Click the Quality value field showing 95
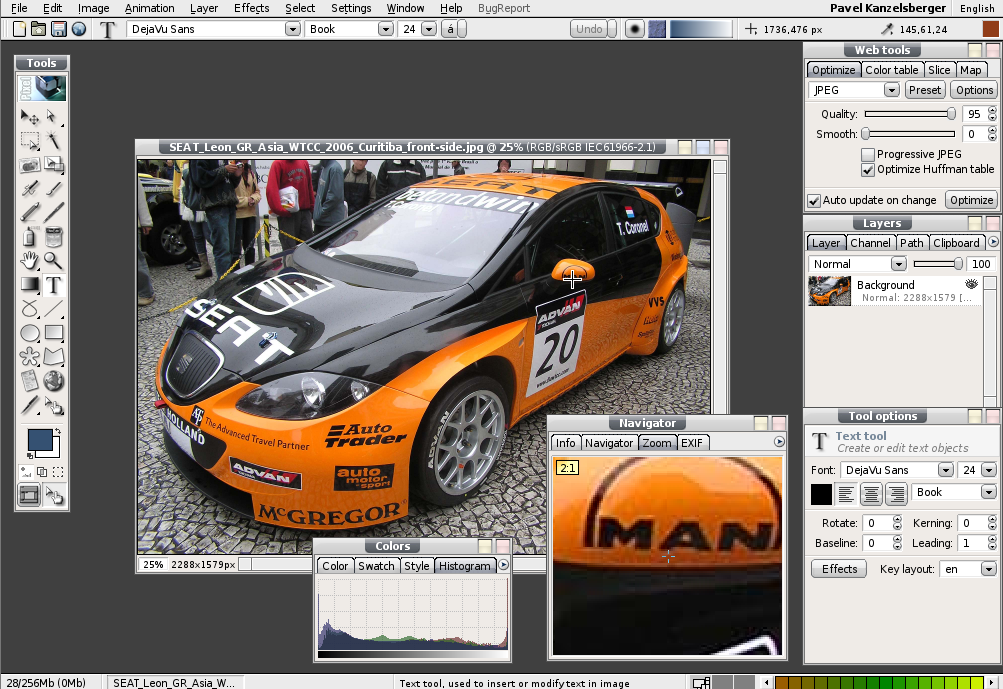1003x689 pixels. (x=974, y=114)
